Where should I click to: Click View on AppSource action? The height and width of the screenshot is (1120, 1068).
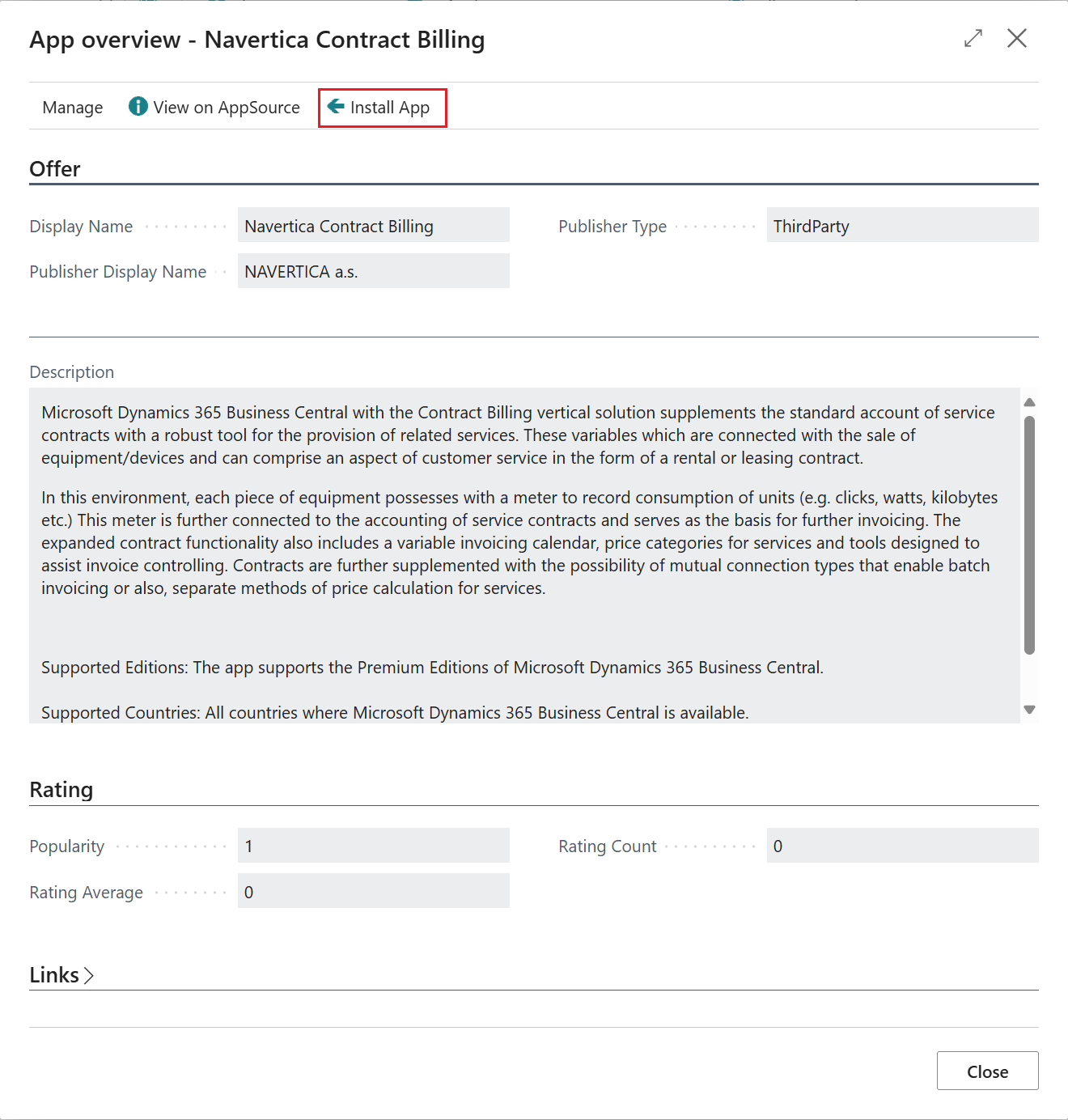[227, 108]
